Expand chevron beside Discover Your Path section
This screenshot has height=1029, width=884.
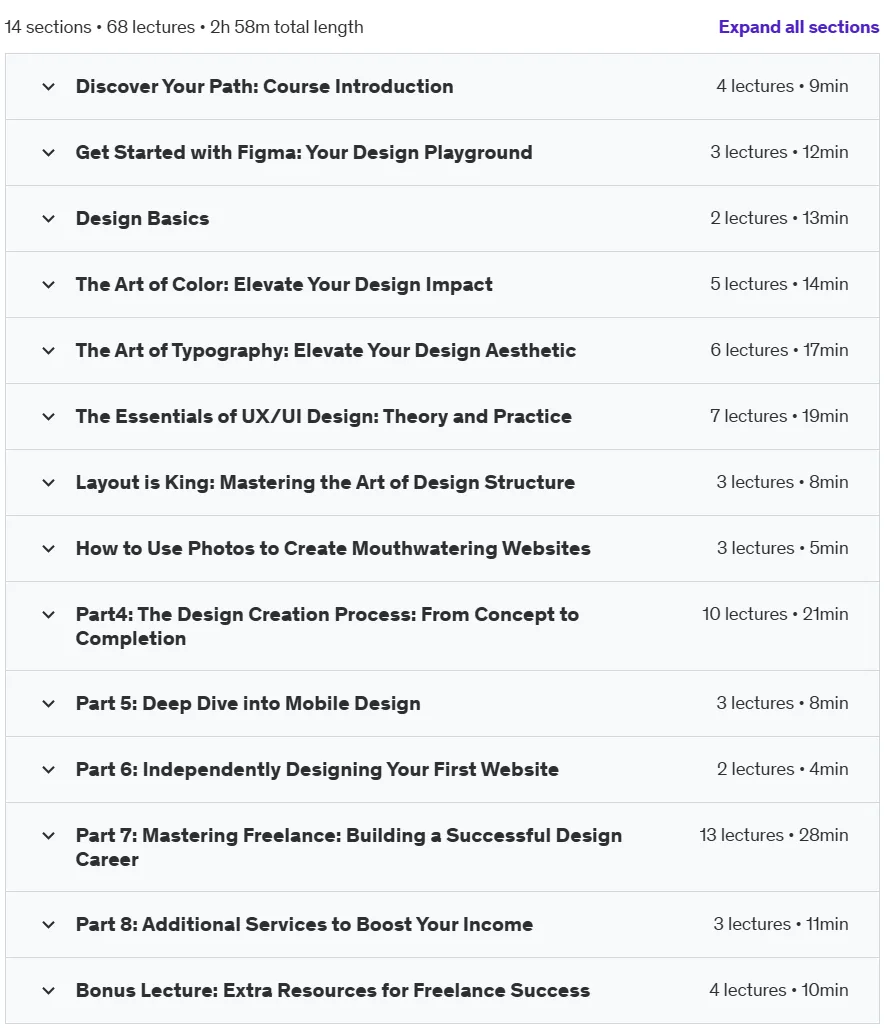[49, 87]
